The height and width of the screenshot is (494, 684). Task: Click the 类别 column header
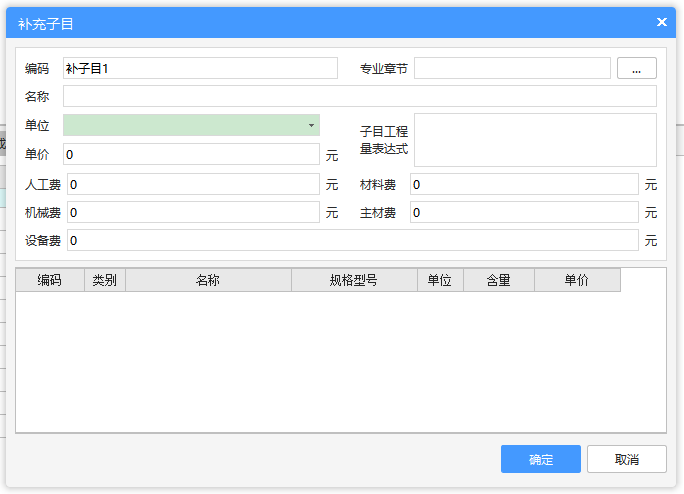105,281
